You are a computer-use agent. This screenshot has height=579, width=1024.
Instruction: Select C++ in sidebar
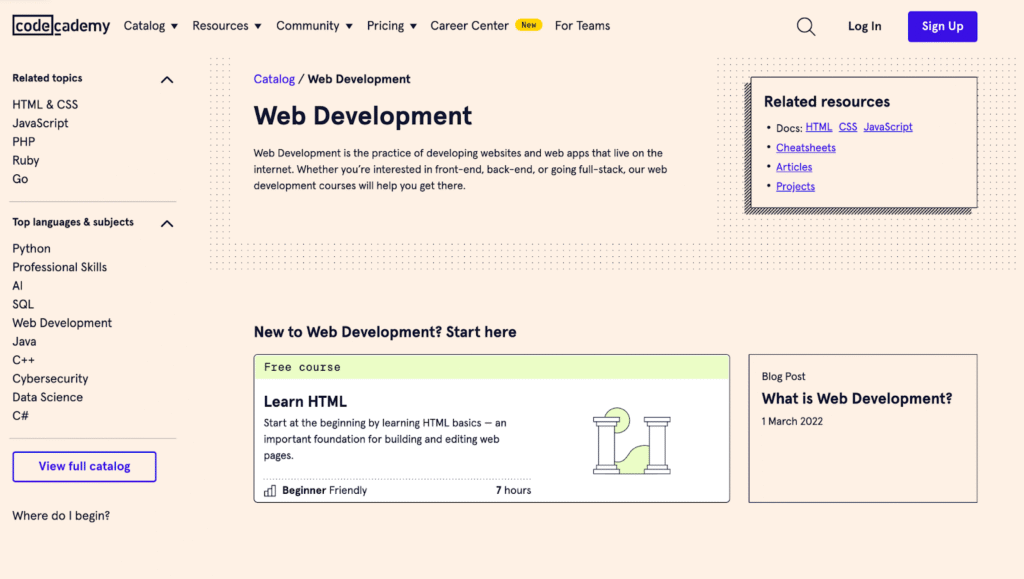point(24,360)
